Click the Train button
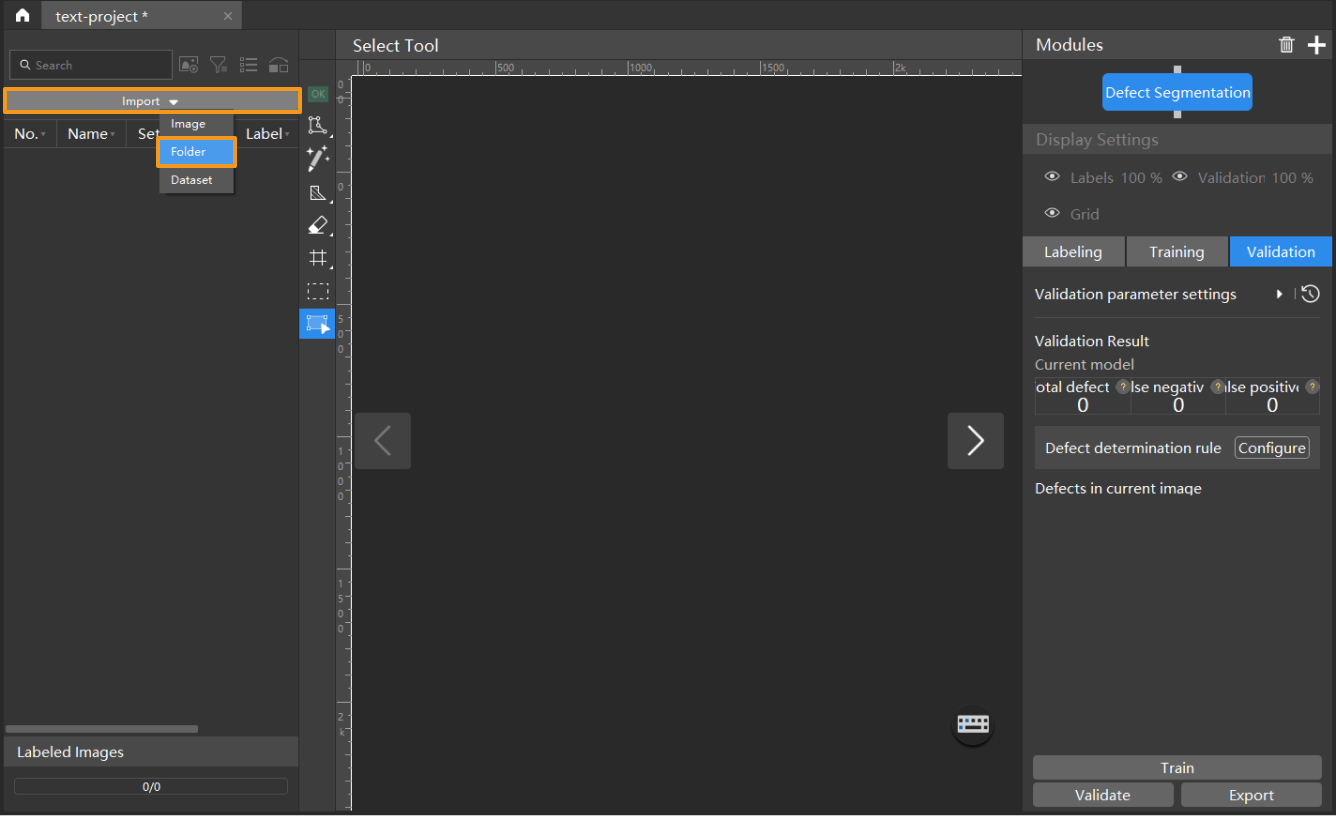 [x=1177, y=768]
